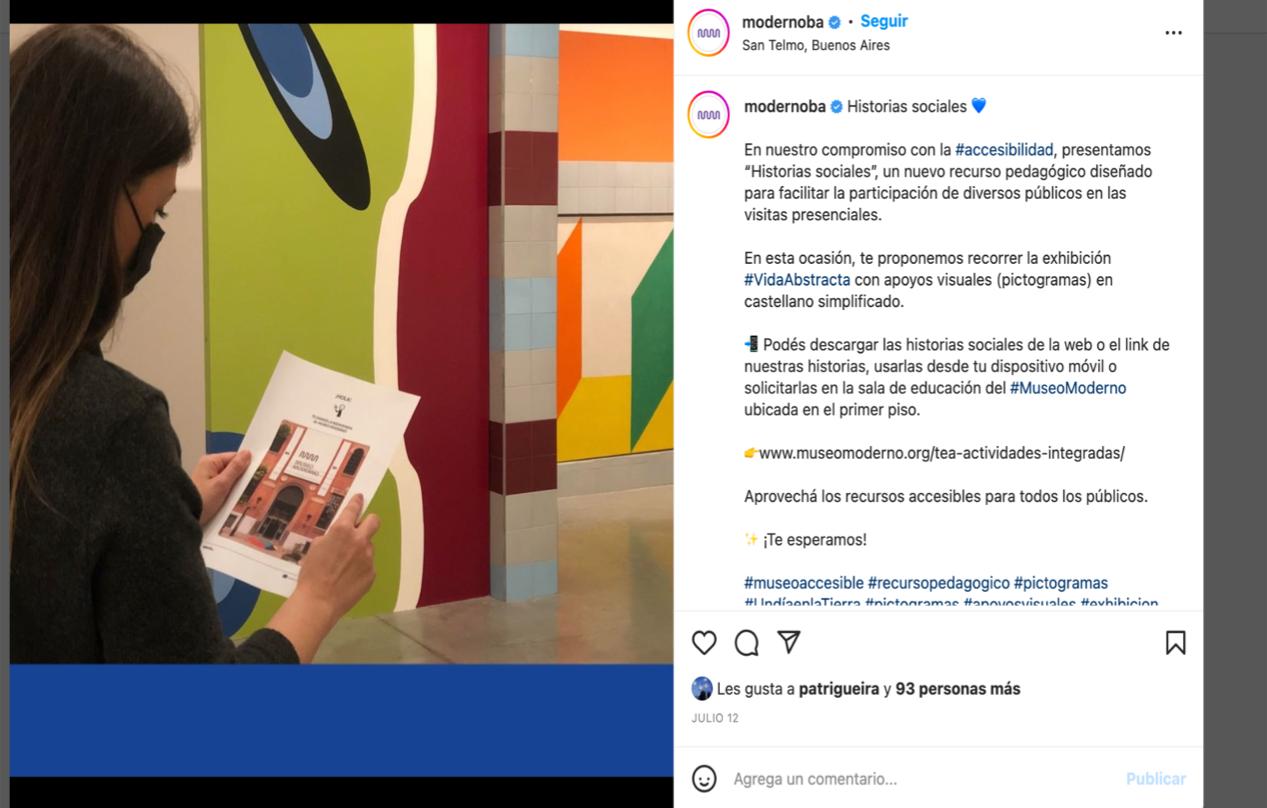View the 93 personas más likes list
This screenshot has width=1267, height=808.
[958, 689]
